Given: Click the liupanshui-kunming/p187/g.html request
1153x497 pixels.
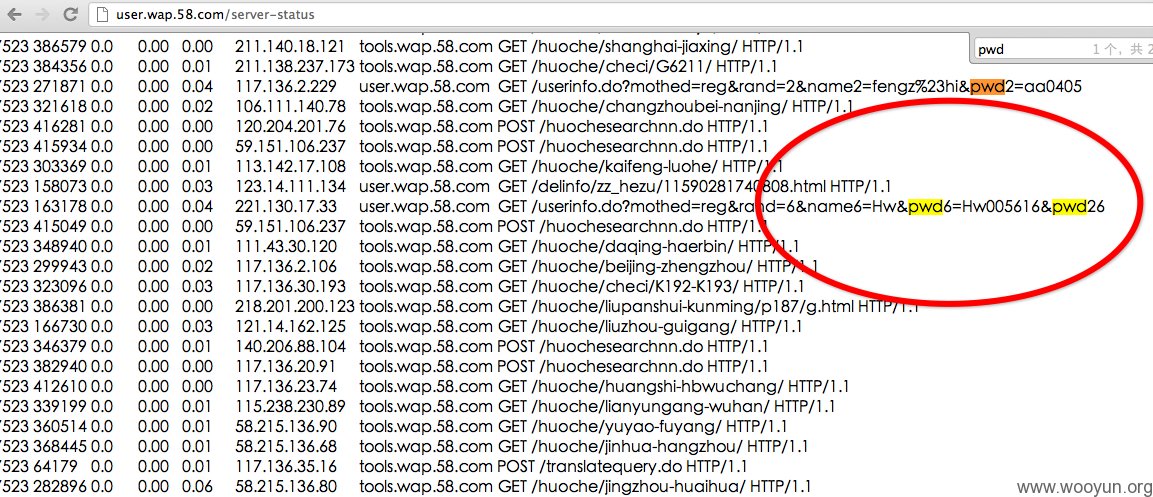Looking at the screenshot, I should pyautogui.click(x=696, y=307).
